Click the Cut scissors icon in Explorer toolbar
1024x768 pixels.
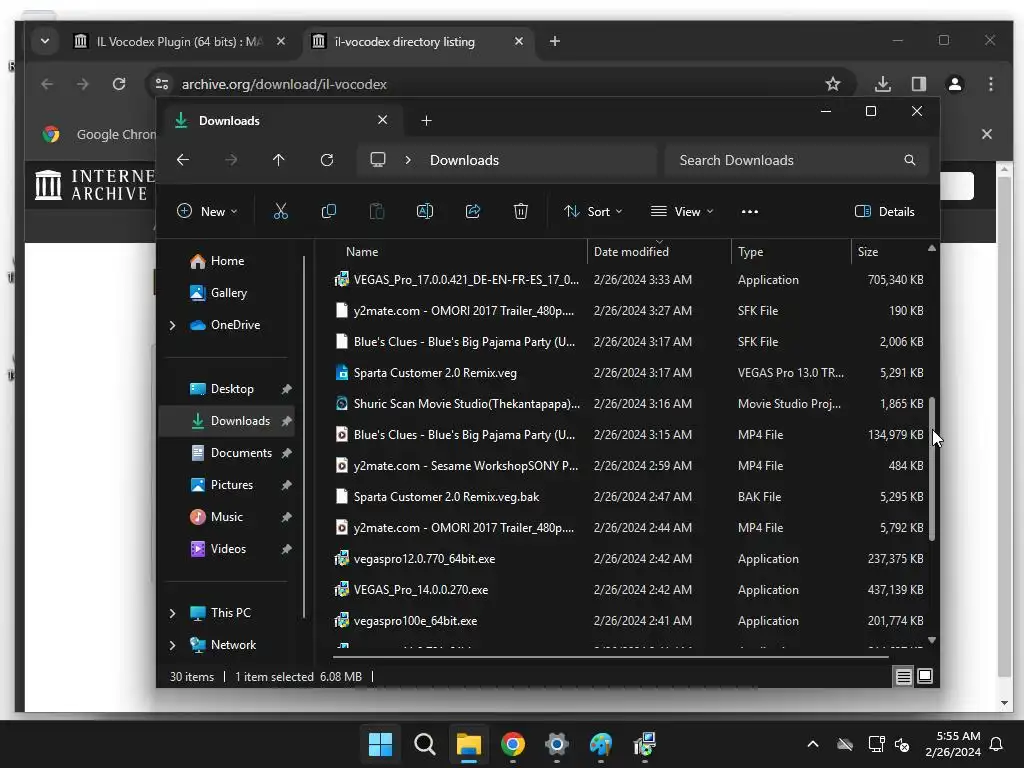tap(280, 212)
